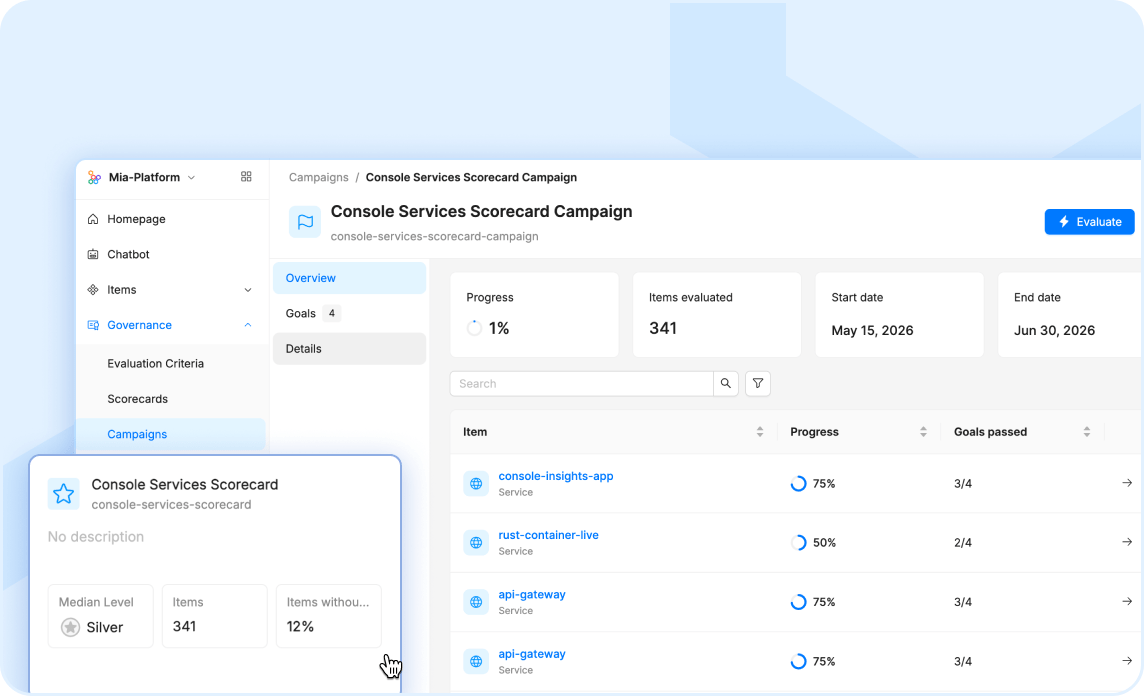
Task: Open the grid apps icon in sidebar header
Action: click(246, 177)
